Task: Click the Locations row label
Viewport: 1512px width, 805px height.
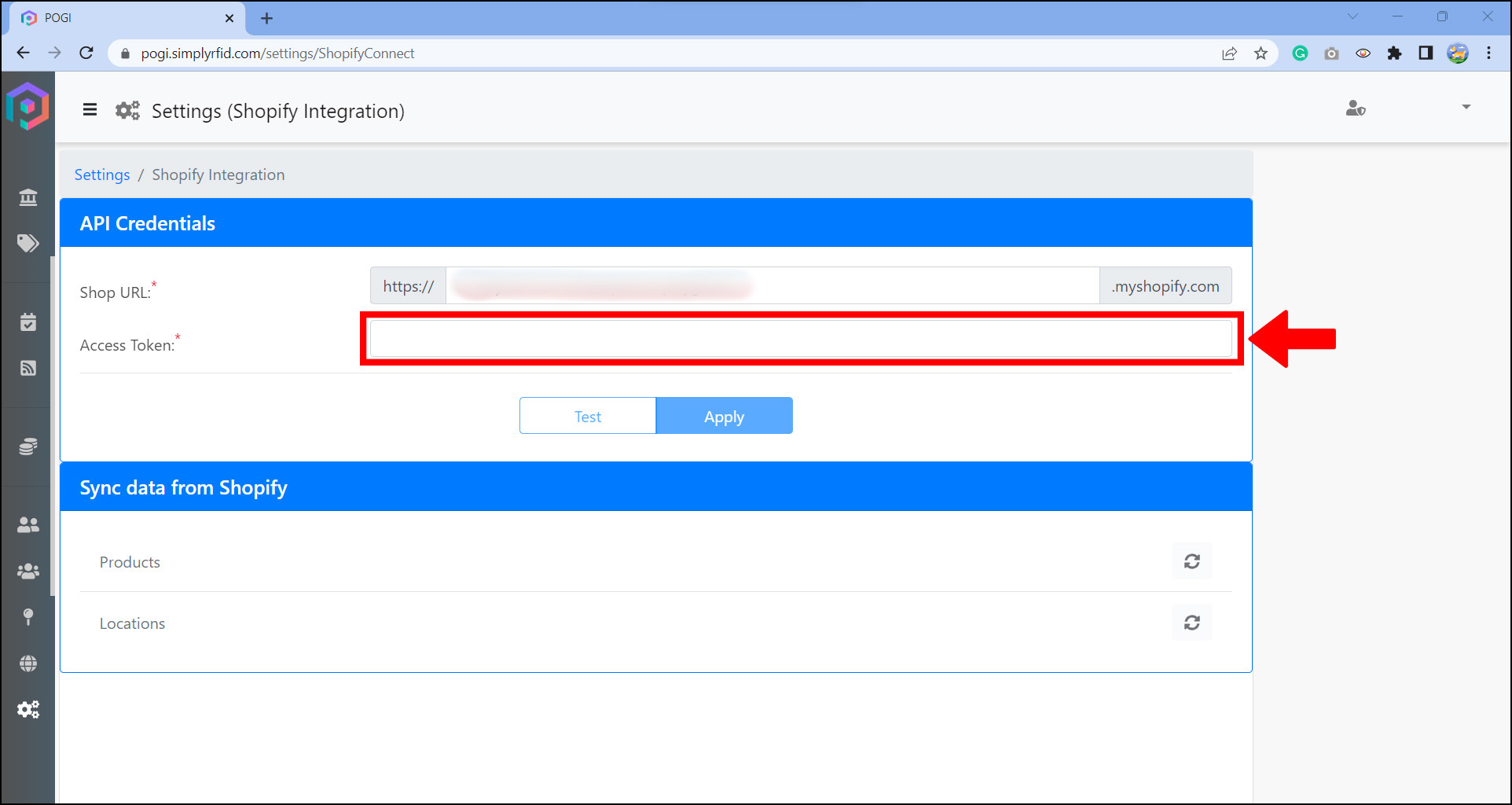Action: pyautogui.click(x=132, y=623)
